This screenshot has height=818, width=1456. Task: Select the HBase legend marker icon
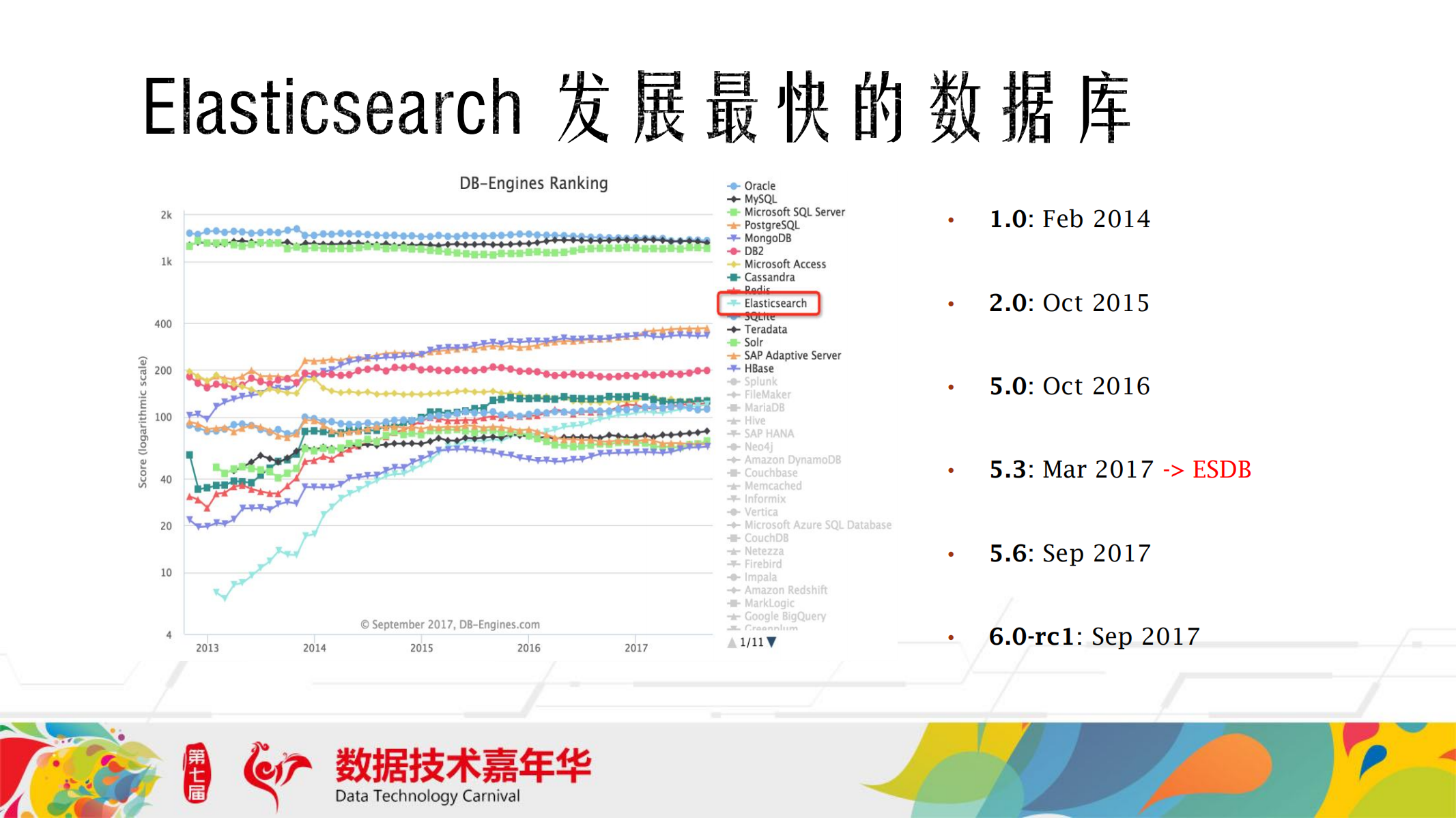732,368
